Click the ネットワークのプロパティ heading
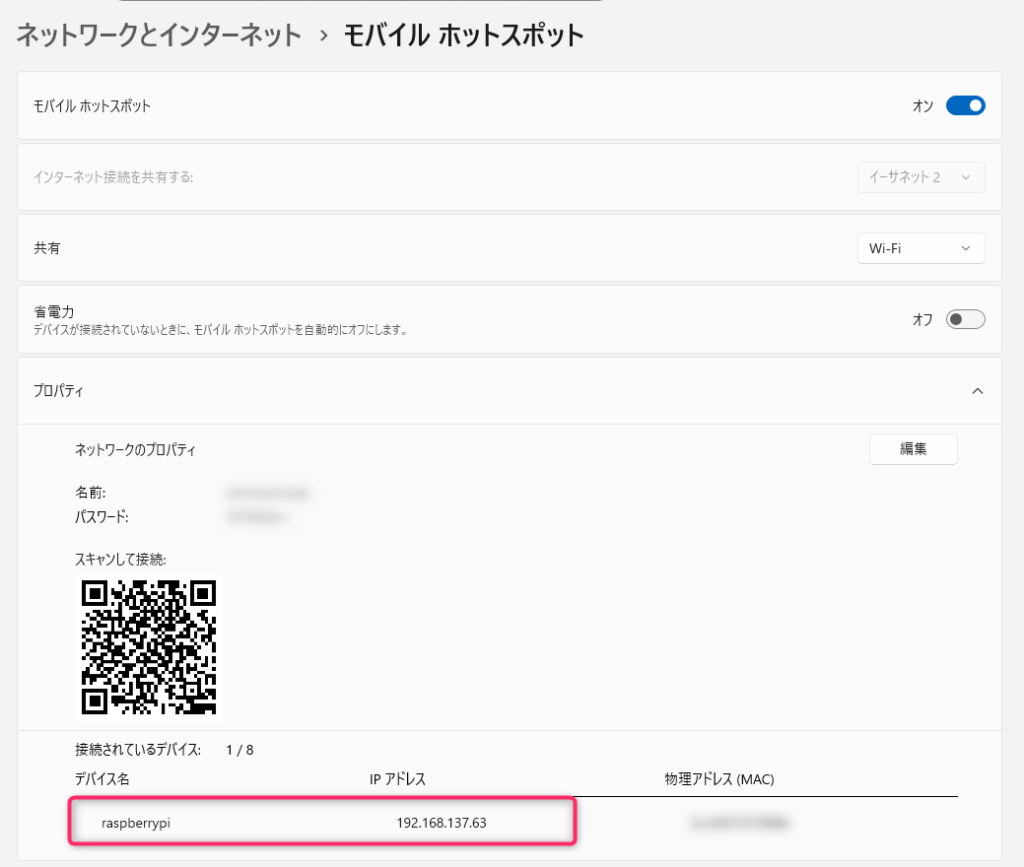This screenshot has width=1024, height=867. coord(135,450)
